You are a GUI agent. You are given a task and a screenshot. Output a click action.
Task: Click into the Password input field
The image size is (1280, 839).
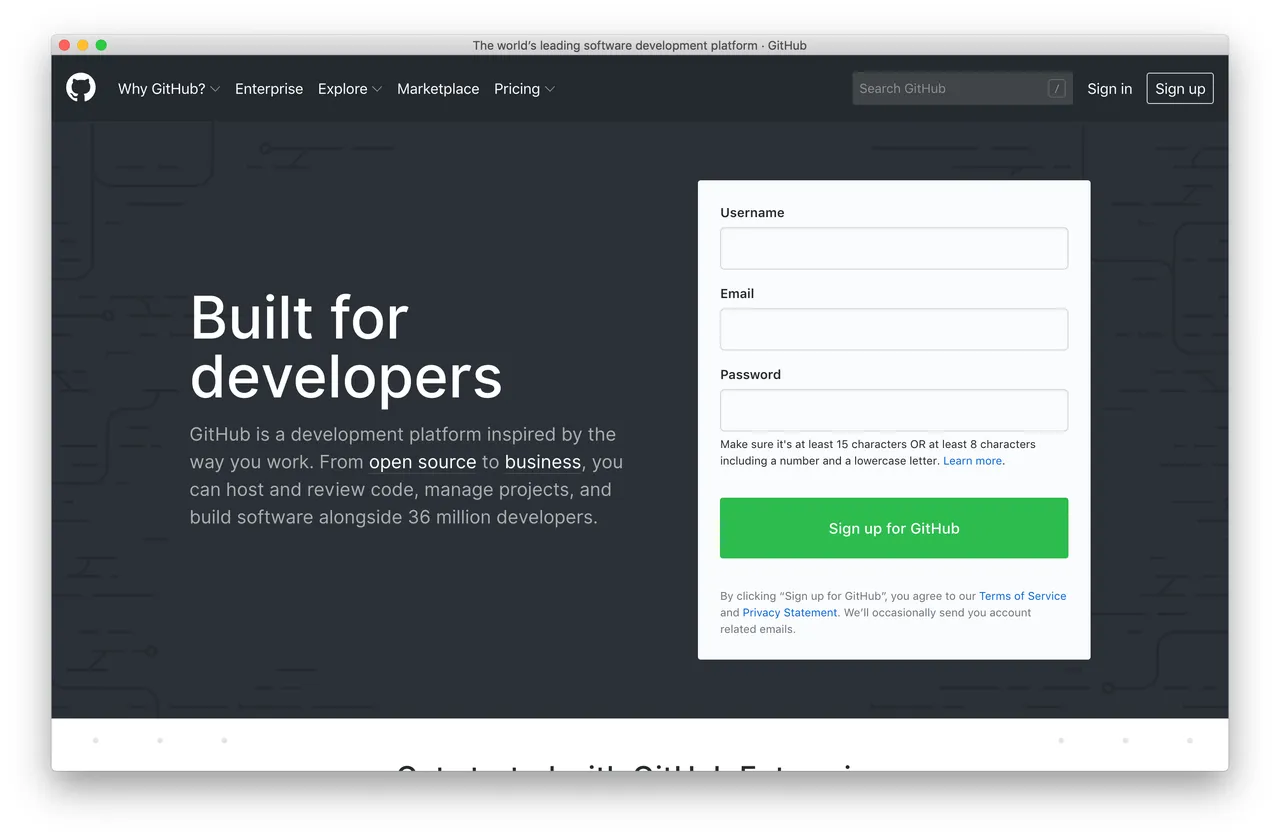[894, 410]
